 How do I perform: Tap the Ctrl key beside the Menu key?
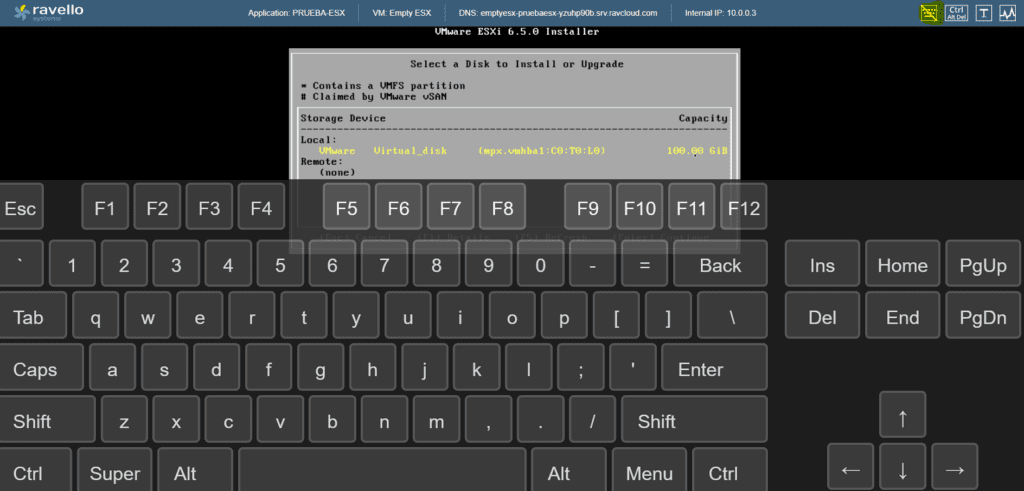coord(729,469)
